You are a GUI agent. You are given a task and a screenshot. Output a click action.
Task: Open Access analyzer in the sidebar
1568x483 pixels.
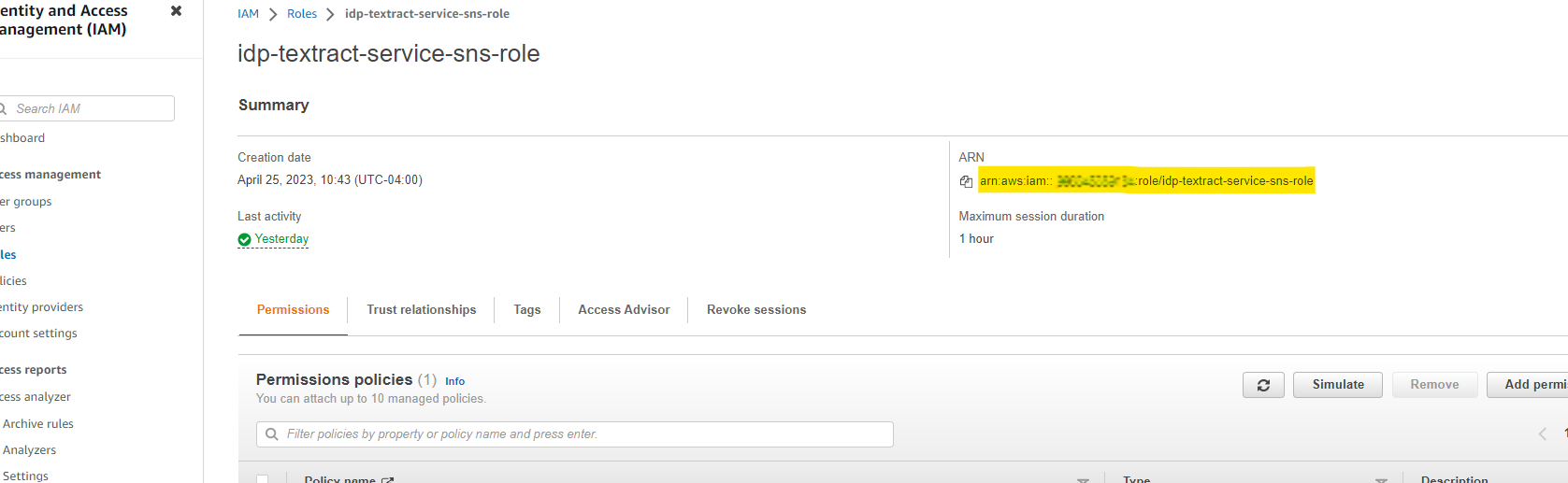36,397
